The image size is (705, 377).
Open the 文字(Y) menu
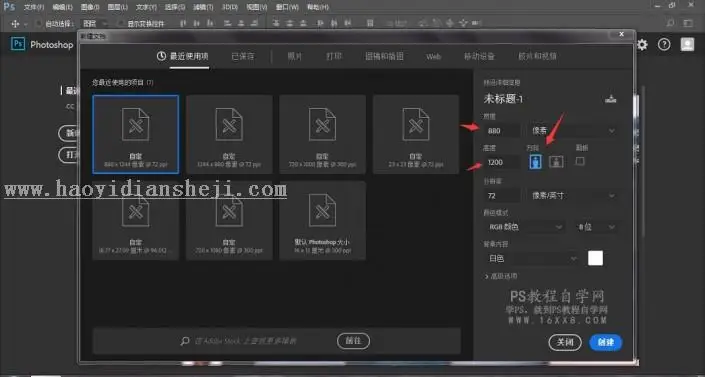point(146,7)
